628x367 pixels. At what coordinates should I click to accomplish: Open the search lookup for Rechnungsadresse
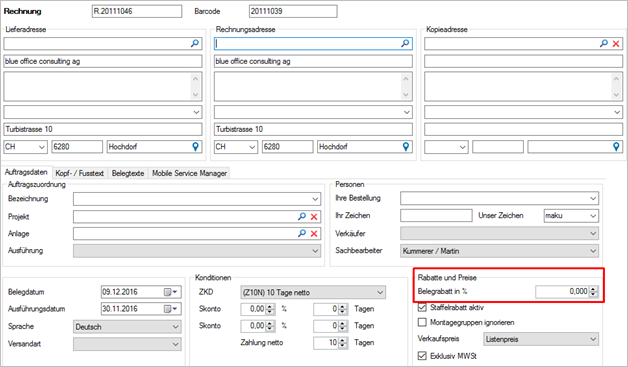(x=405, y=43)
